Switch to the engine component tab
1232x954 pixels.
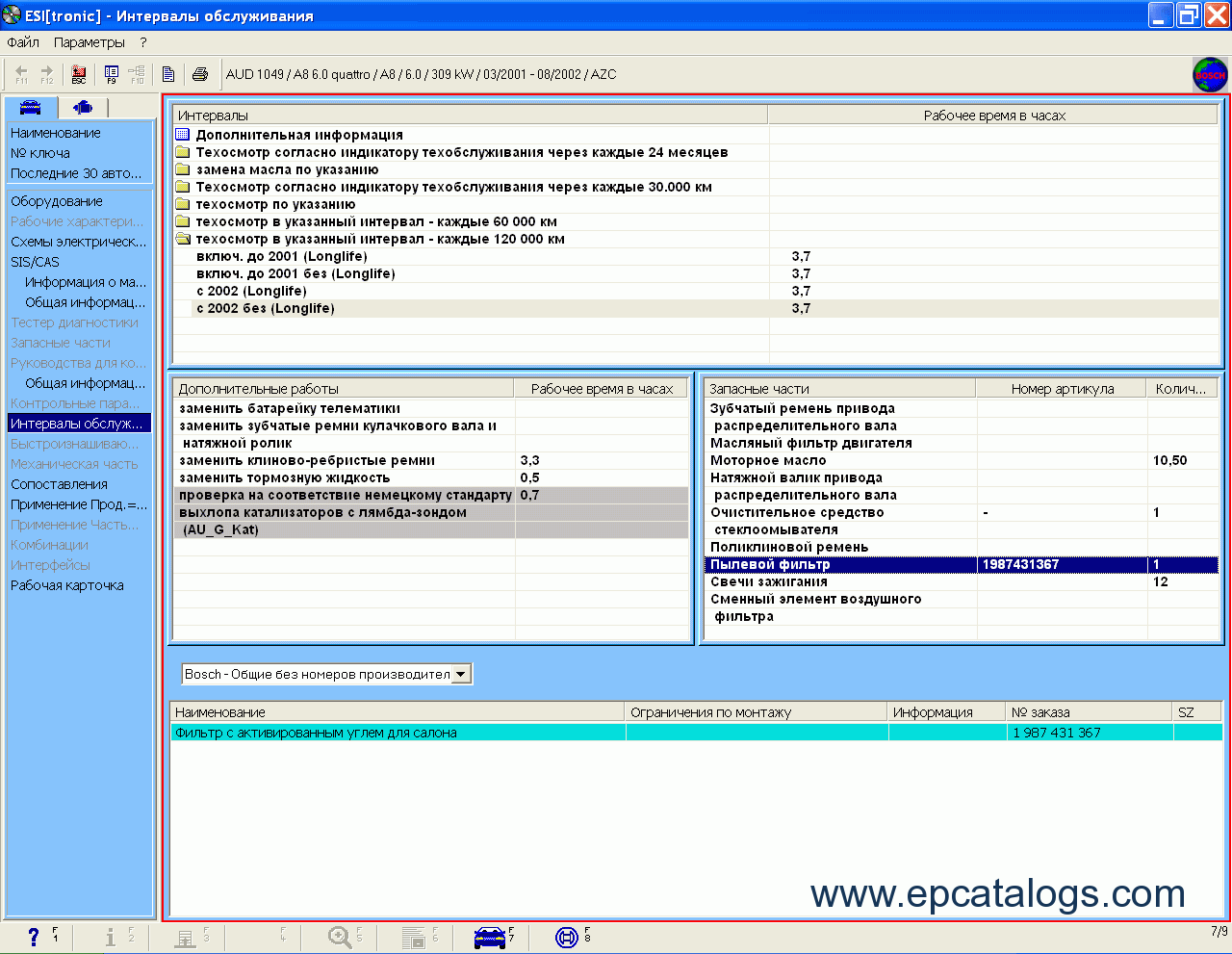pyautogui.click(x=84, y=107)
